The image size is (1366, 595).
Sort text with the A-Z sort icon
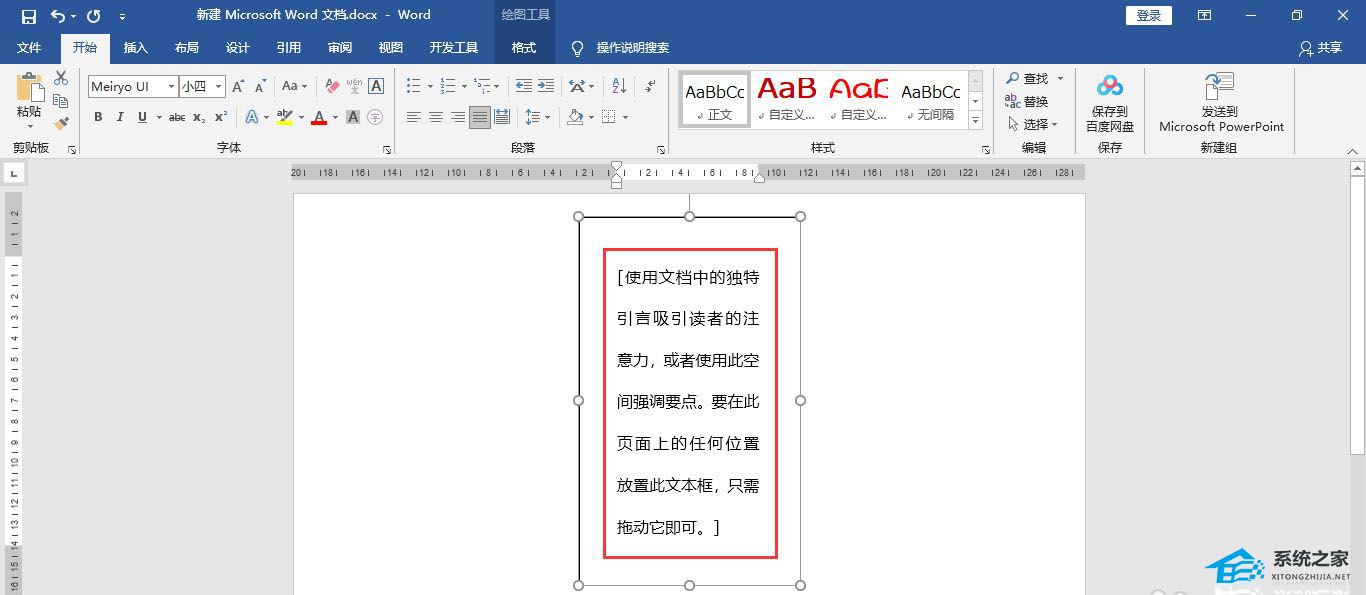[x=619, y=87]
